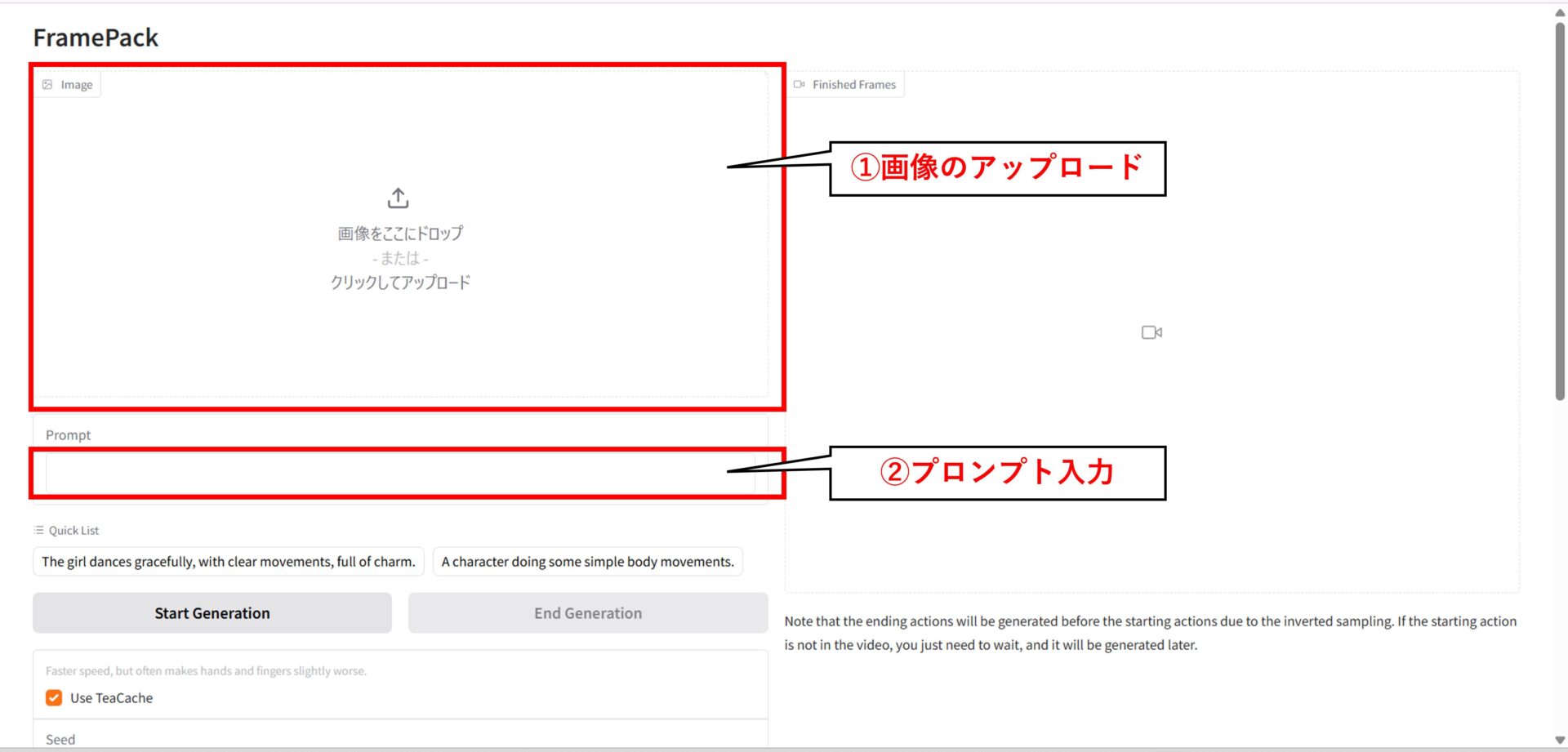1568x752 pixels.
Task: Select the girl dances gracefully quick prompt
Action: click(x=228, y=562)
